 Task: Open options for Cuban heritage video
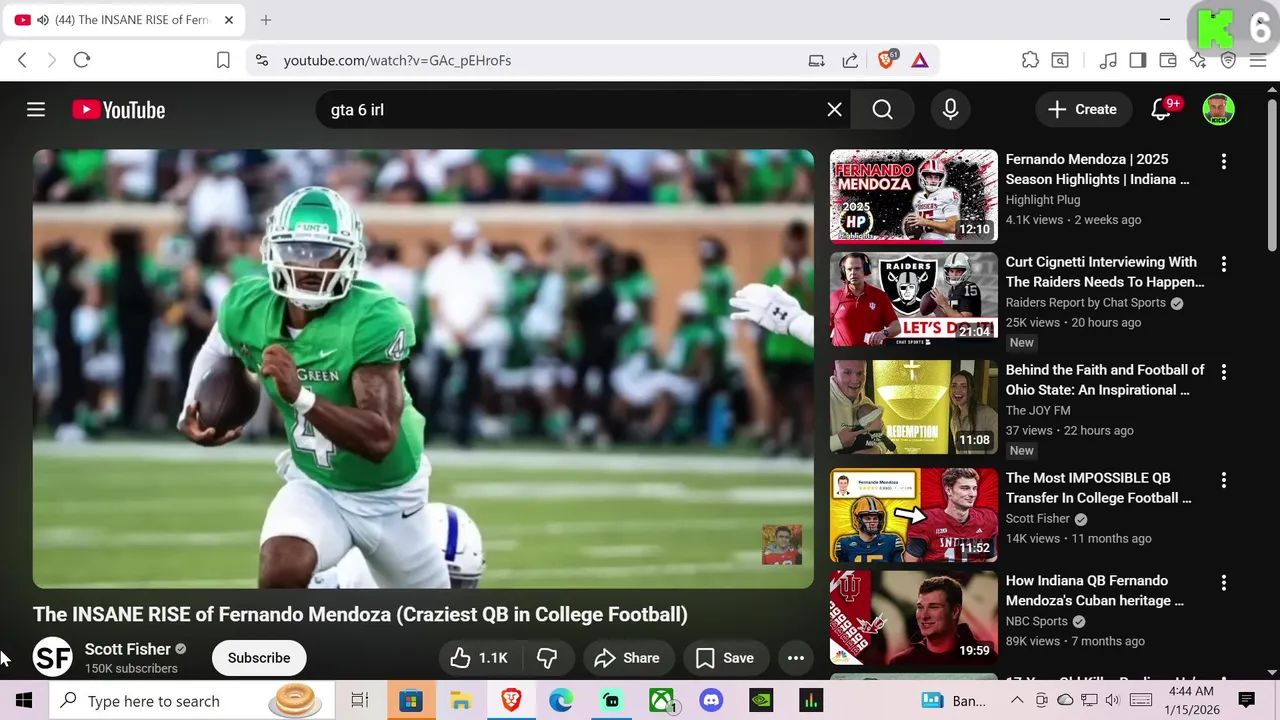pos(1223,583)
